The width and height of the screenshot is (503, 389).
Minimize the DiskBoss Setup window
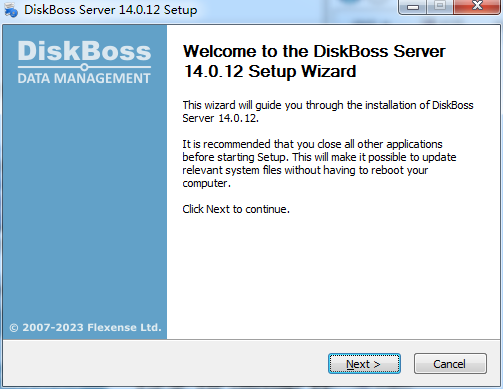point(413,7)
